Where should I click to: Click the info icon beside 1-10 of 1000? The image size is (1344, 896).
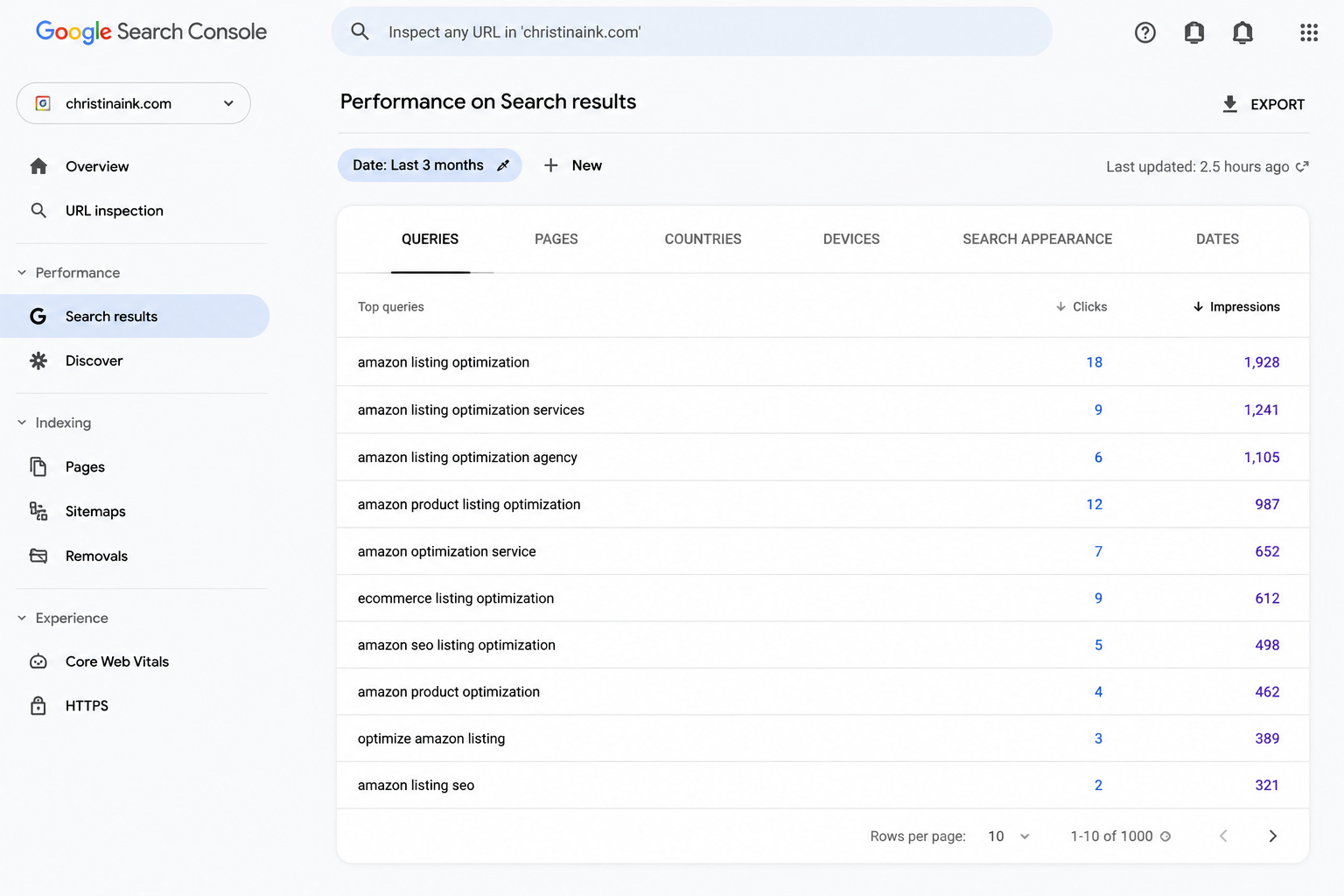click(x=1165, y=836)
